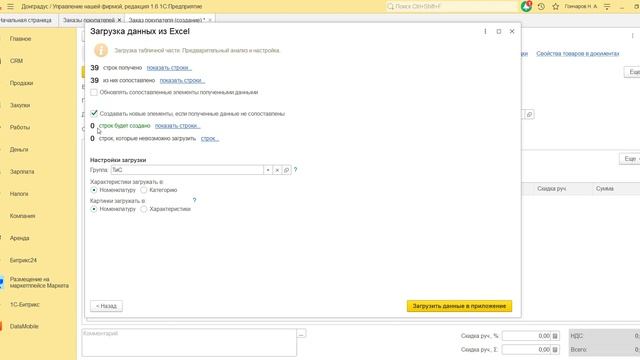The image size is (640, 360).
Task: Clear the Группа field value
Action: point(277,170)
